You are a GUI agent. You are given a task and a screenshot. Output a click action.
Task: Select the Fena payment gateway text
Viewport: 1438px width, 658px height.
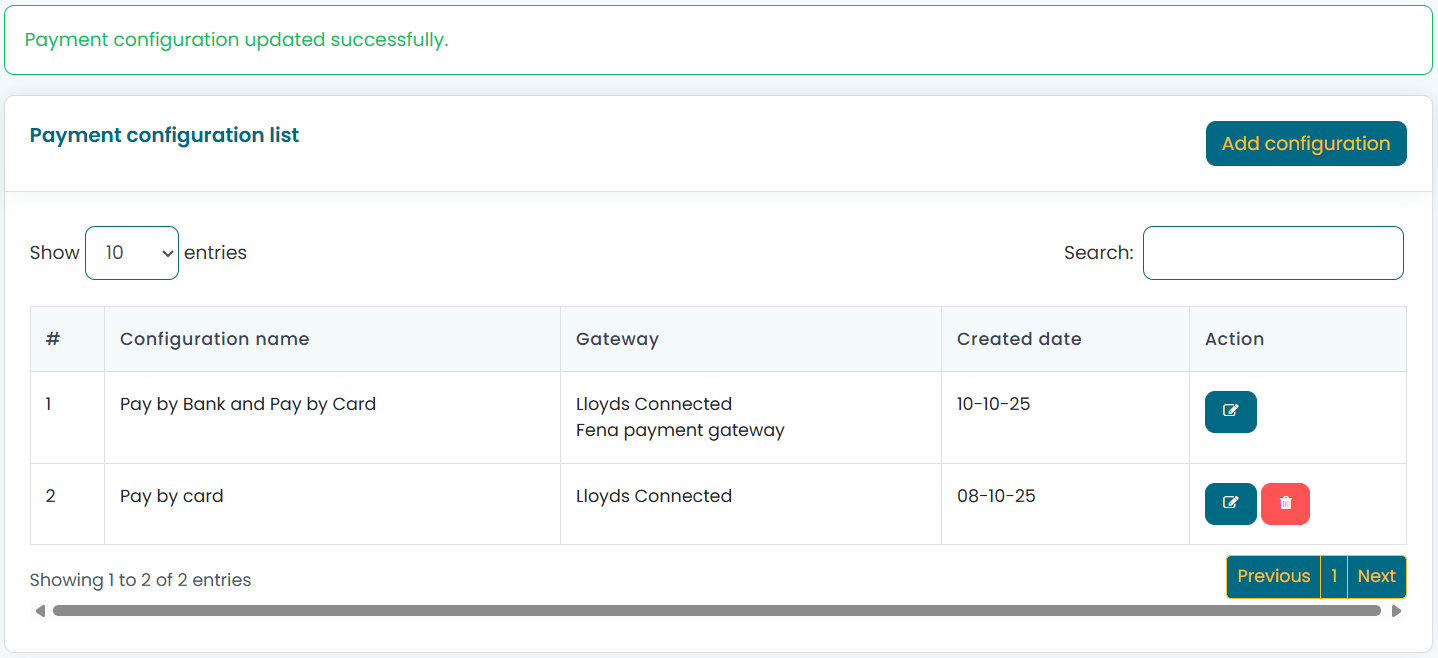pyautogui.click(x=680, y=431)
